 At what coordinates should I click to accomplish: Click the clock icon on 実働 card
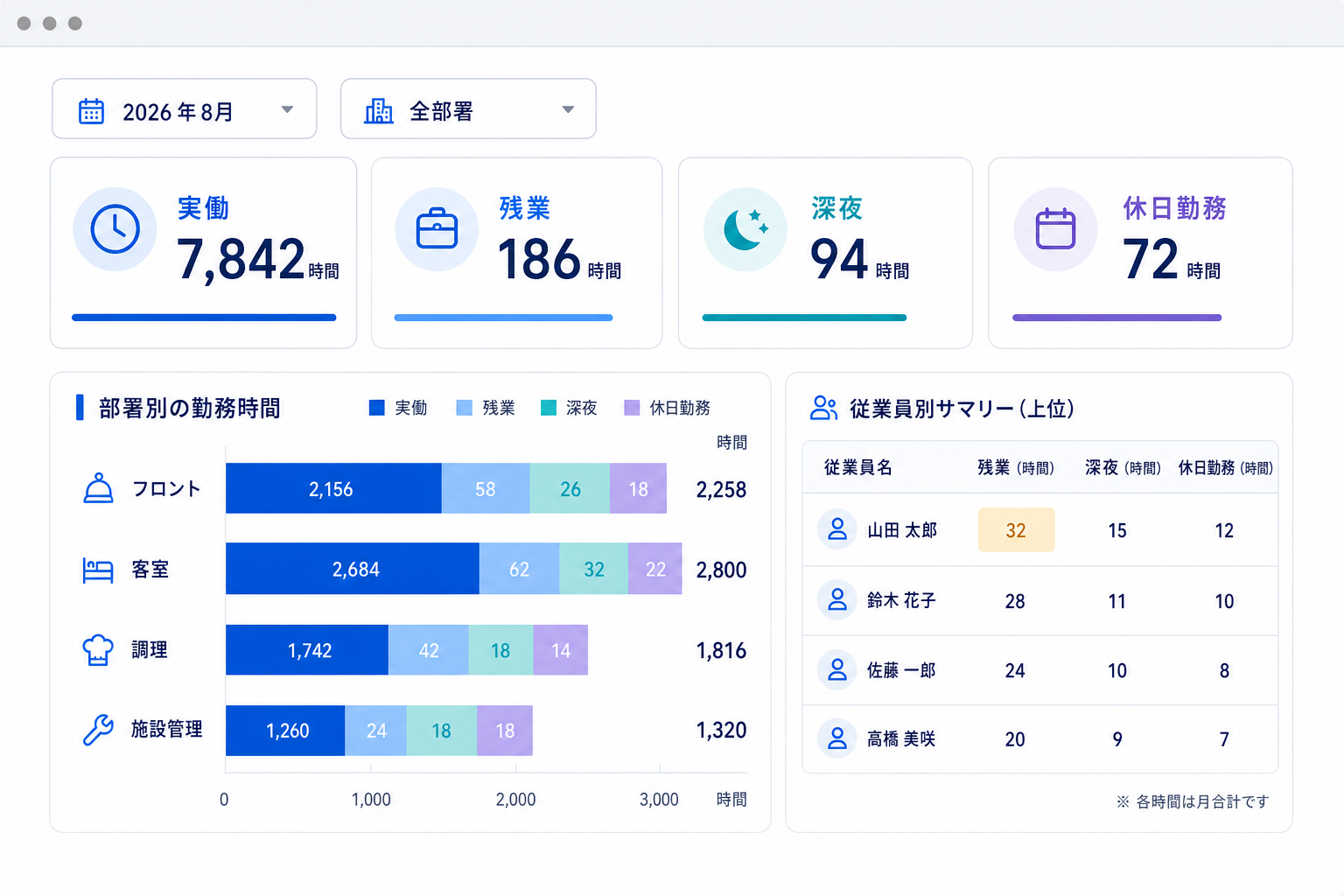[115, 229]
